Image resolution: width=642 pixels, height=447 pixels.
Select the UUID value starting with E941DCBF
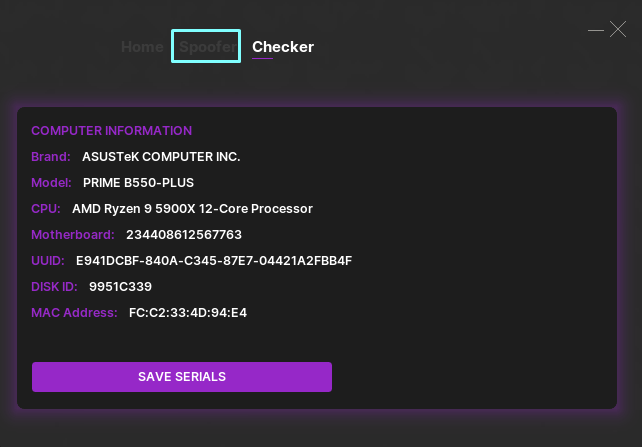[214, 261]
